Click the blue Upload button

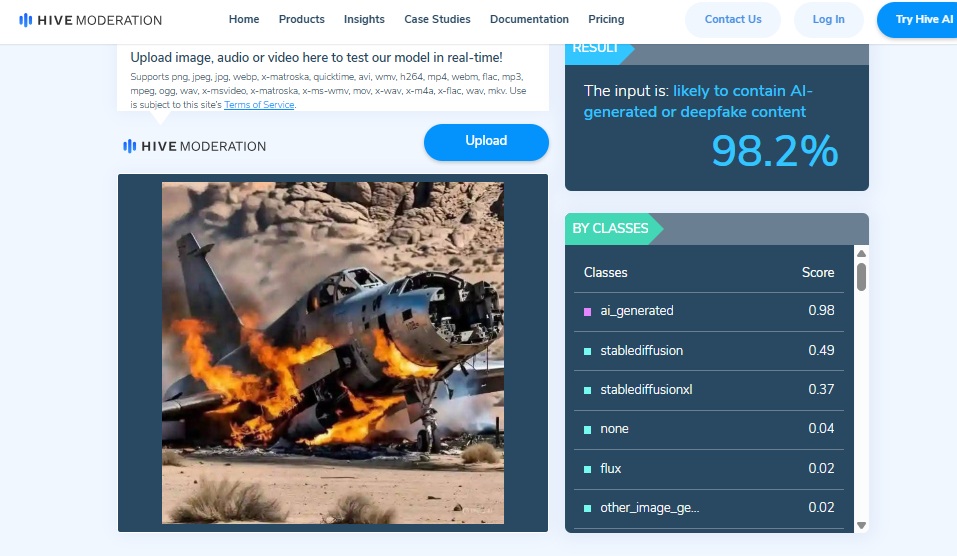pos(486,142)
